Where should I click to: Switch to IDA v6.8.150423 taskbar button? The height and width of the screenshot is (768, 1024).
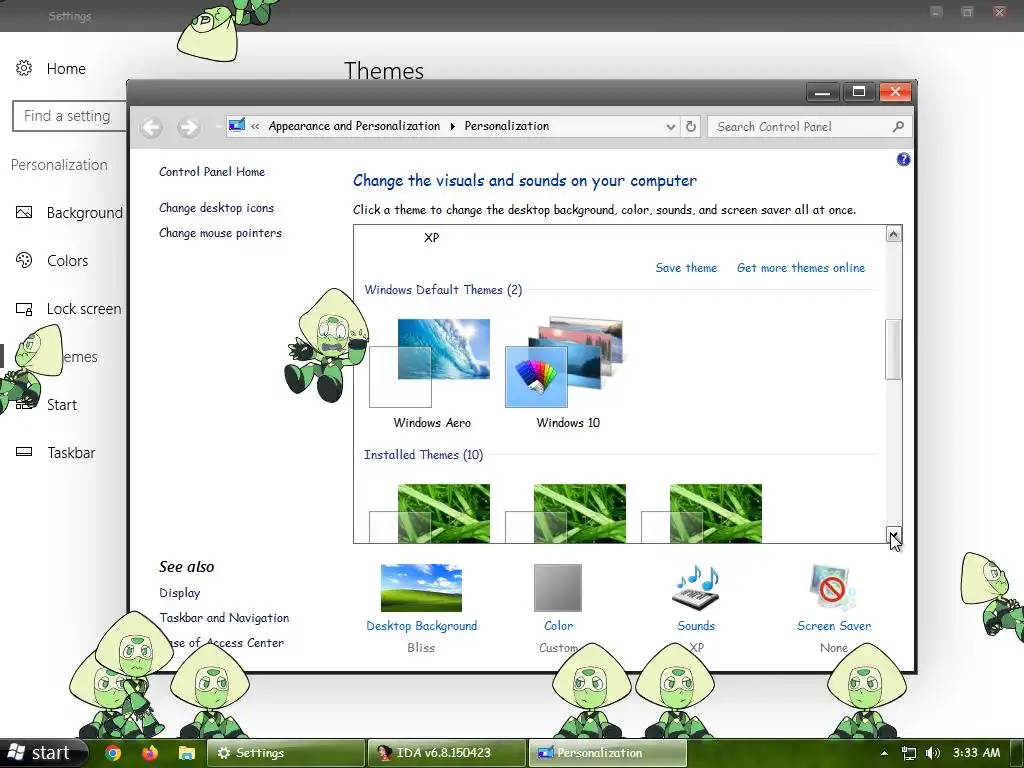[447, 753]
